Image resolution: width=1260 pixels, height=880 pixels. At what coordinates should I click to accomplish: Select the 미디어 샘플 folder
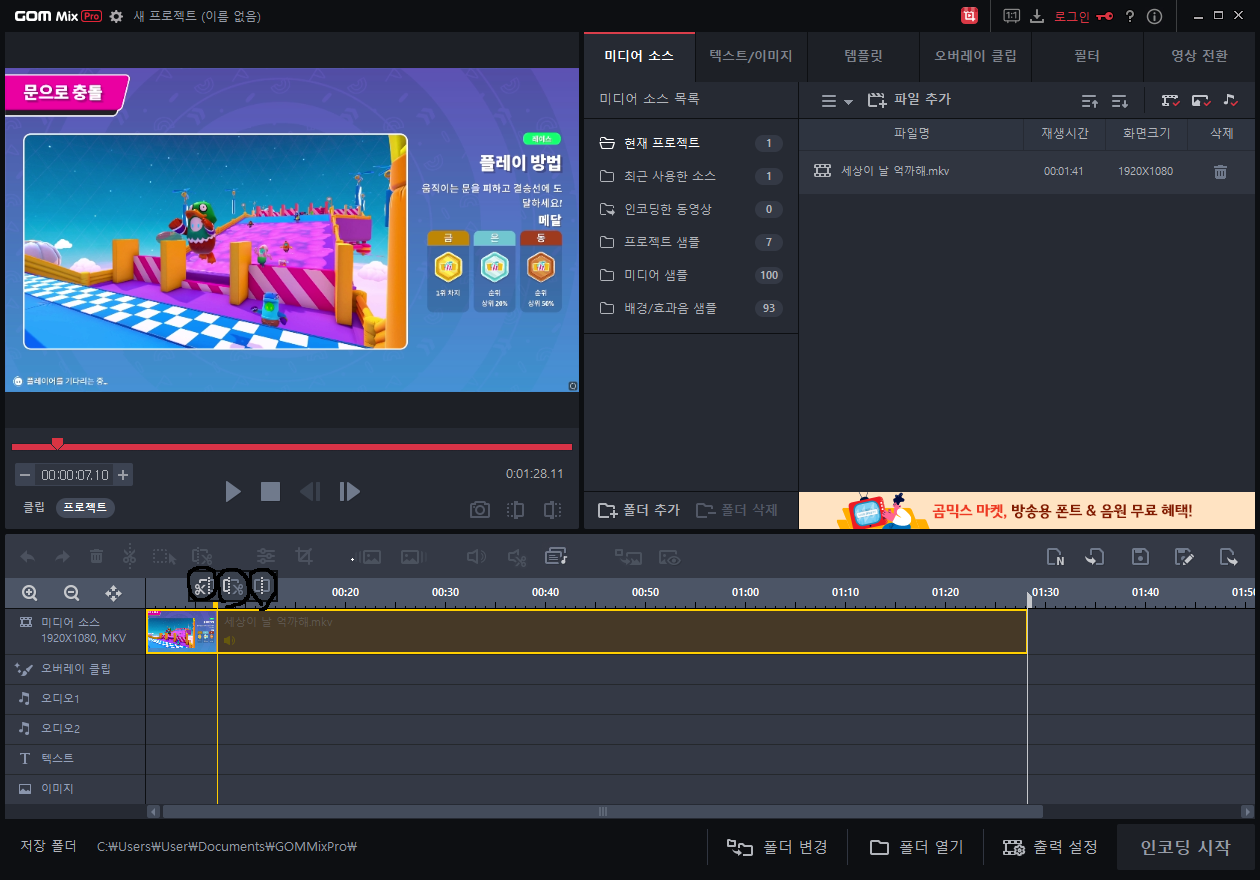pyautogui.click(x=691, y=275)
